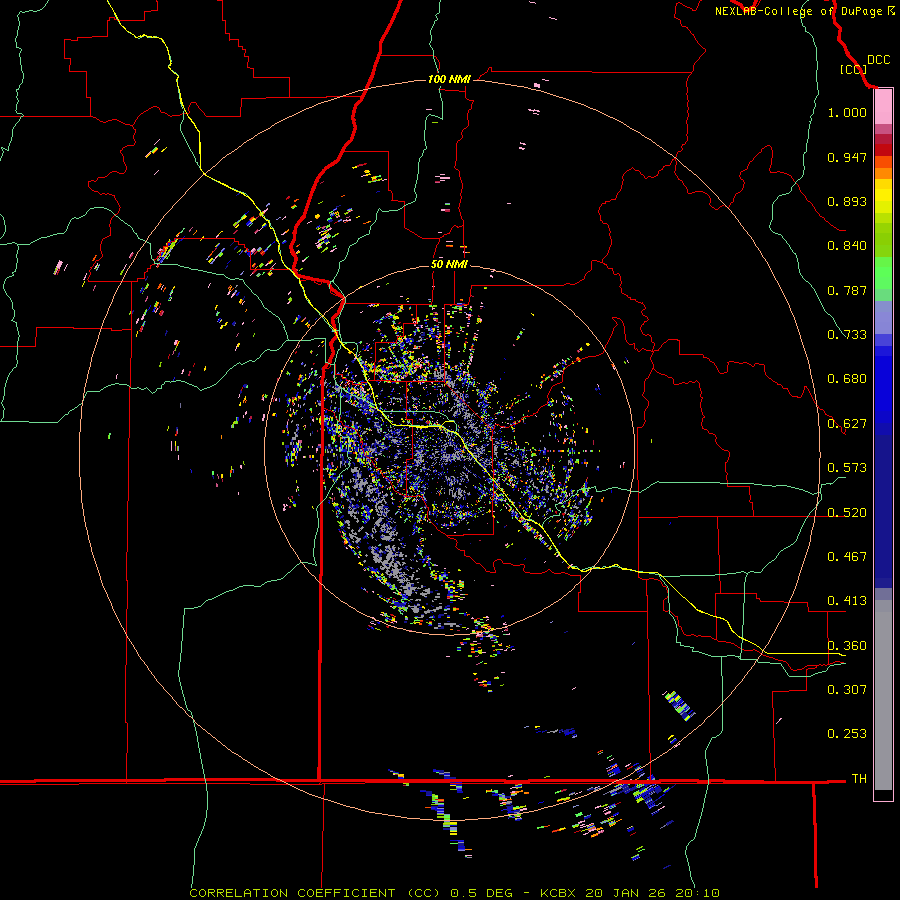This screenshot has width=900, height=900.
Task: Click the 0.520 scale value
Action: point(847,513)
